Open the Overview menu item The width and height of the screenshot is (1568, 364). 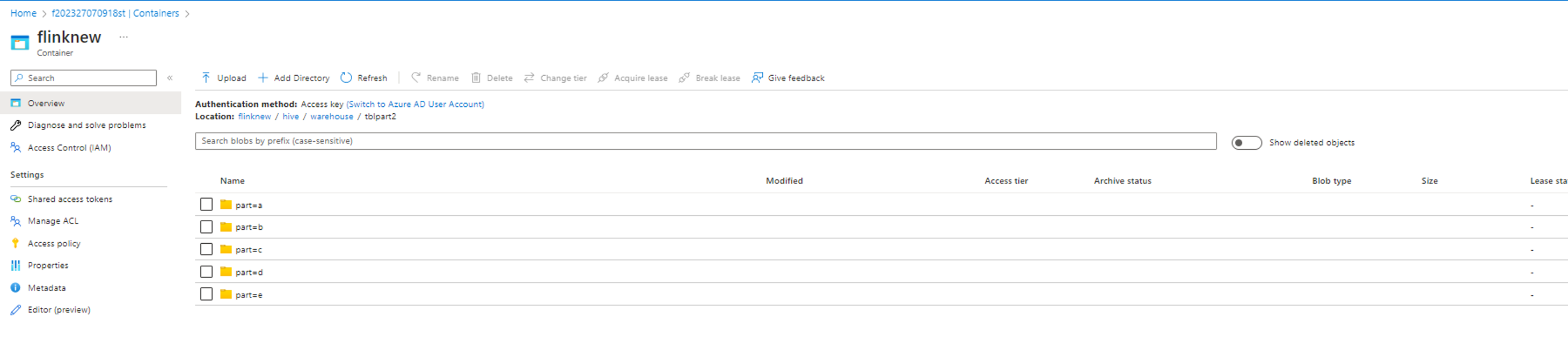coord(91,103)
